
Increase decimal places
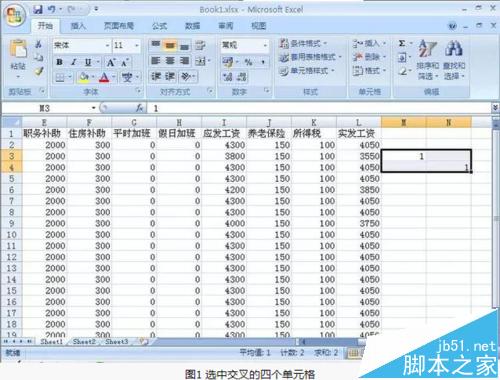point(228,77)
